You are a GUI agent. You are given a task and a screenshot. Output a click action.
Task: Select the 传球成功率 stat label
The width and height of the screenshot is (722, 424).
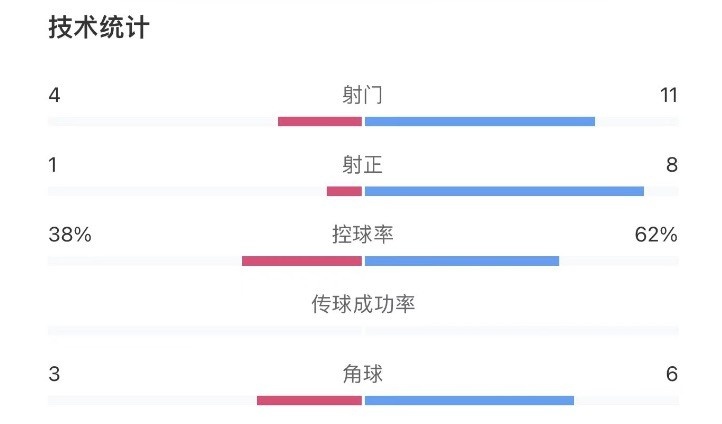[363, 304]
